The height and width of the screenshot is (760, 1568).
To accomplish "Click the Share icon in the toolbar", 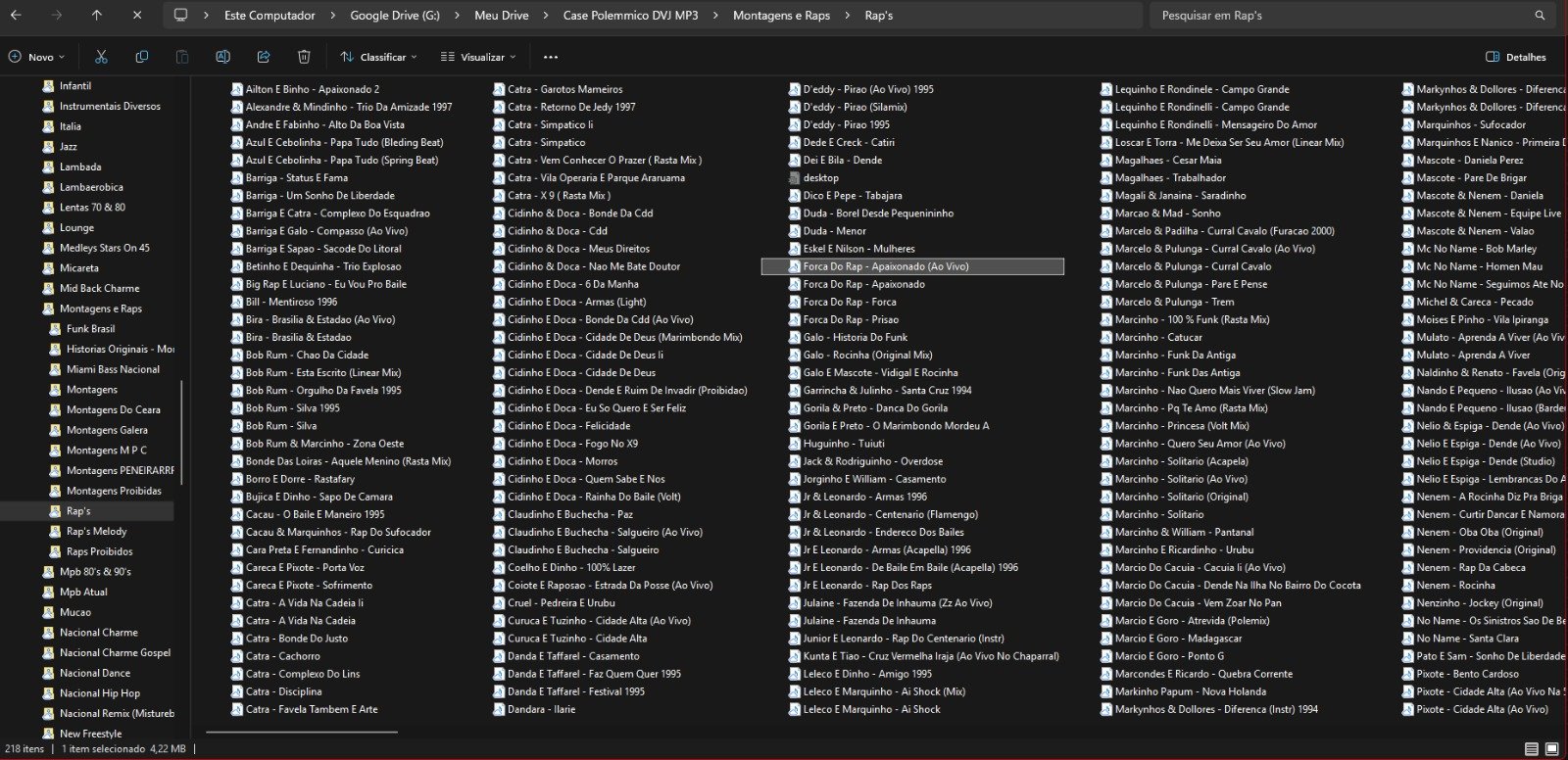I will click(264, 57).
